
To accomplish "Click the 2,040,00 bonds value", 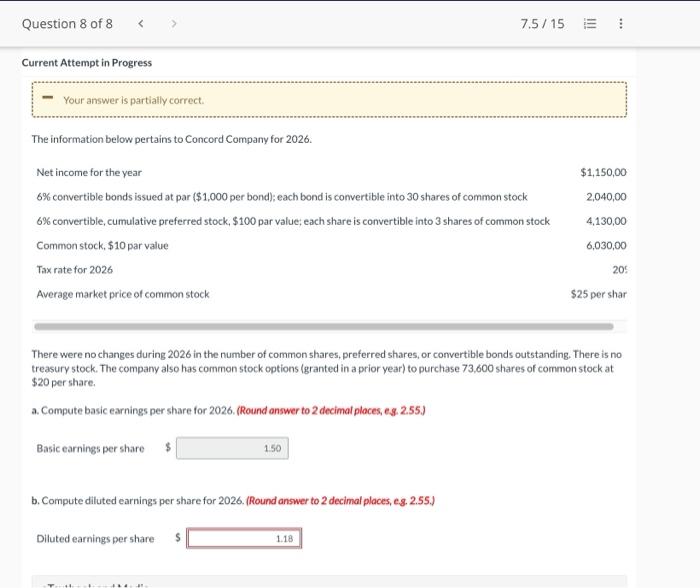I will (x=606, y=197).
